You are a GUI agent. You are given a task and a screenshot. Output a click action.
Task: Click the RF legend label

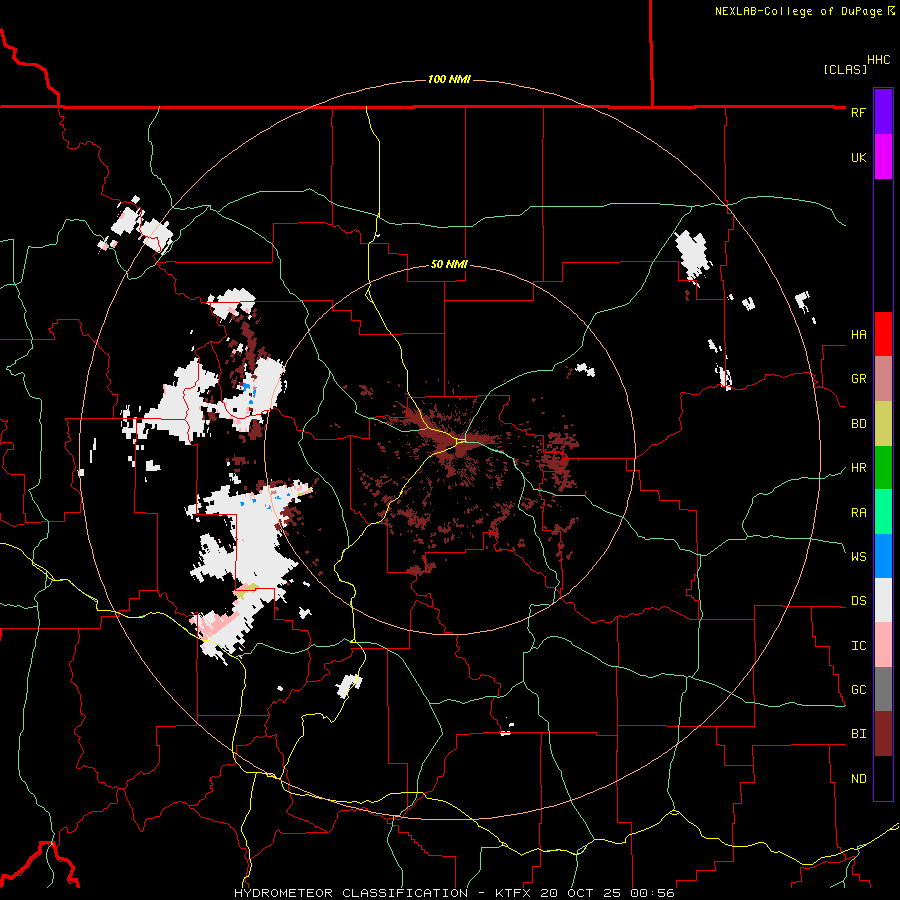point(858,112)
